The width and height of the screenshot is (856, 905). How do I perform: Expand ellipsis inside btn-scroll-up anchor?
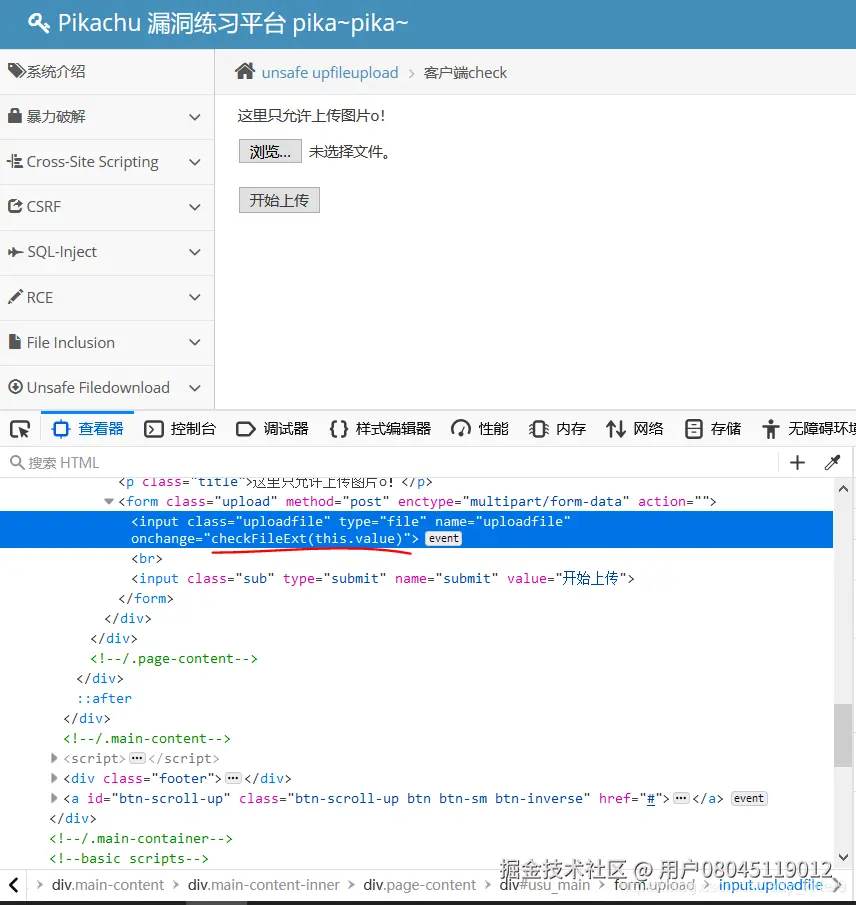681,798
